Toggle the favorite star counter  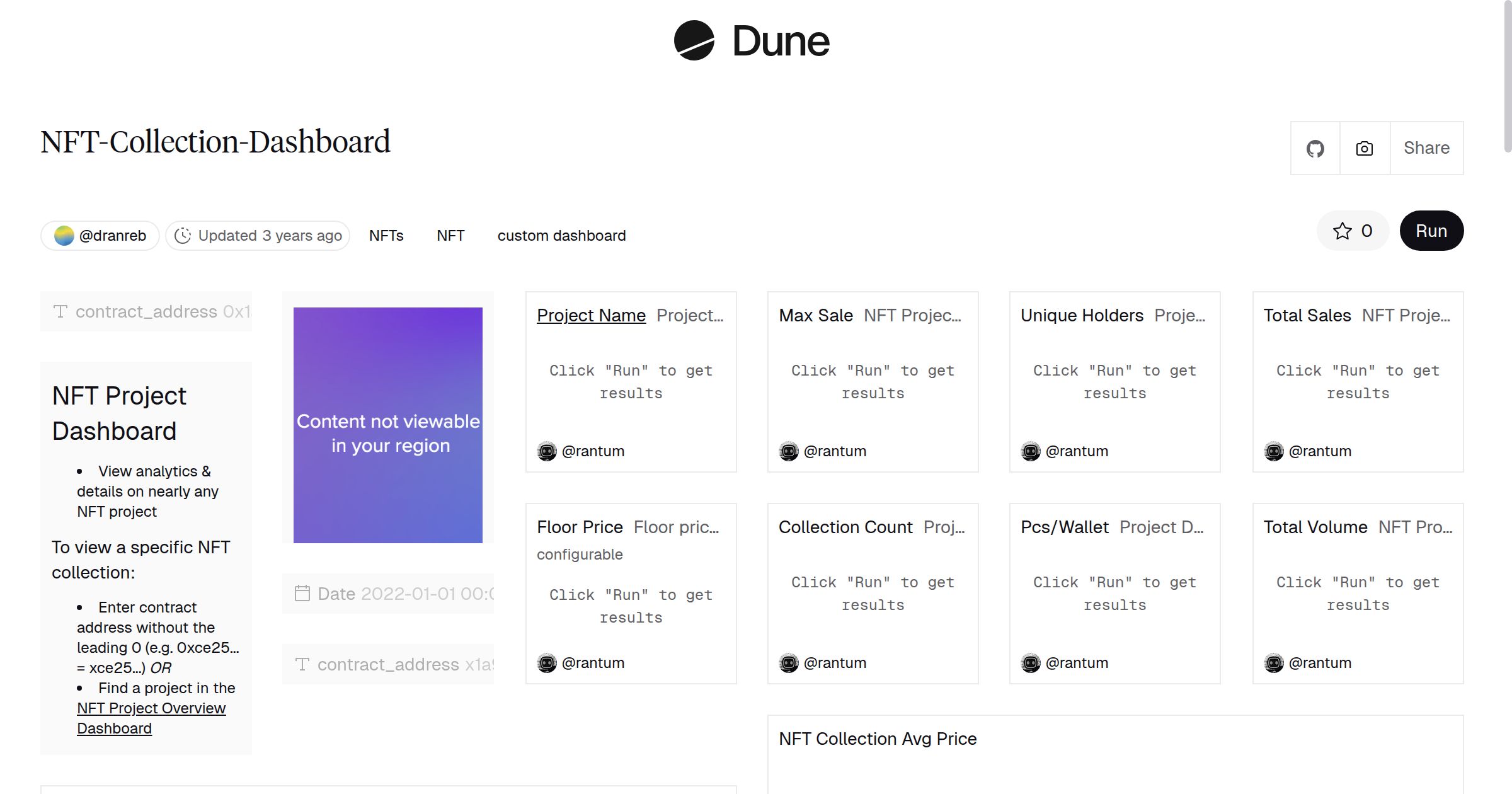click(x=1353, y=231)
